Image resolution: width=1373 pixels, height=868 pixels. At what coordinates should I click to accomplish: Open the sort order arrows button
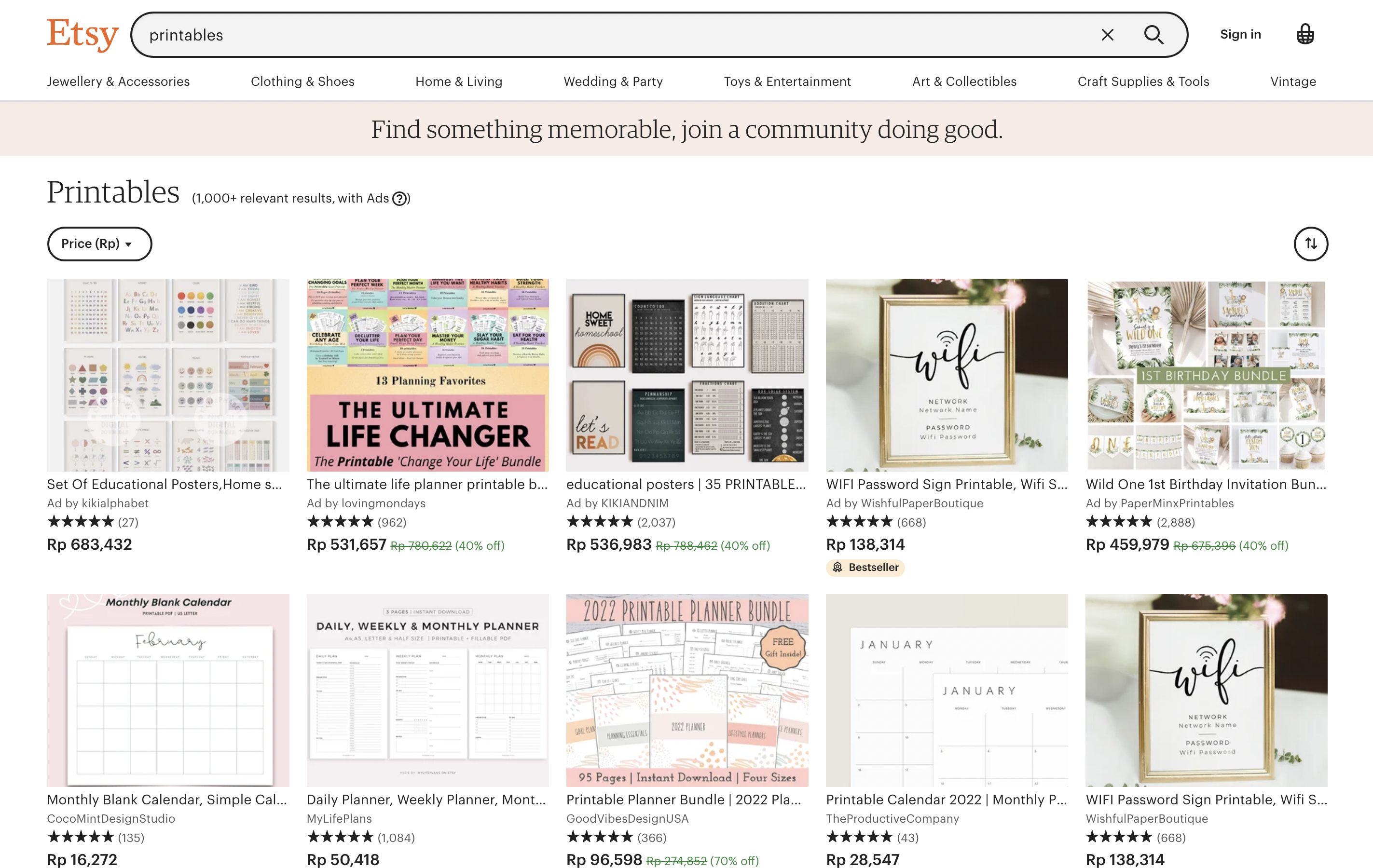click(1310, 244)
